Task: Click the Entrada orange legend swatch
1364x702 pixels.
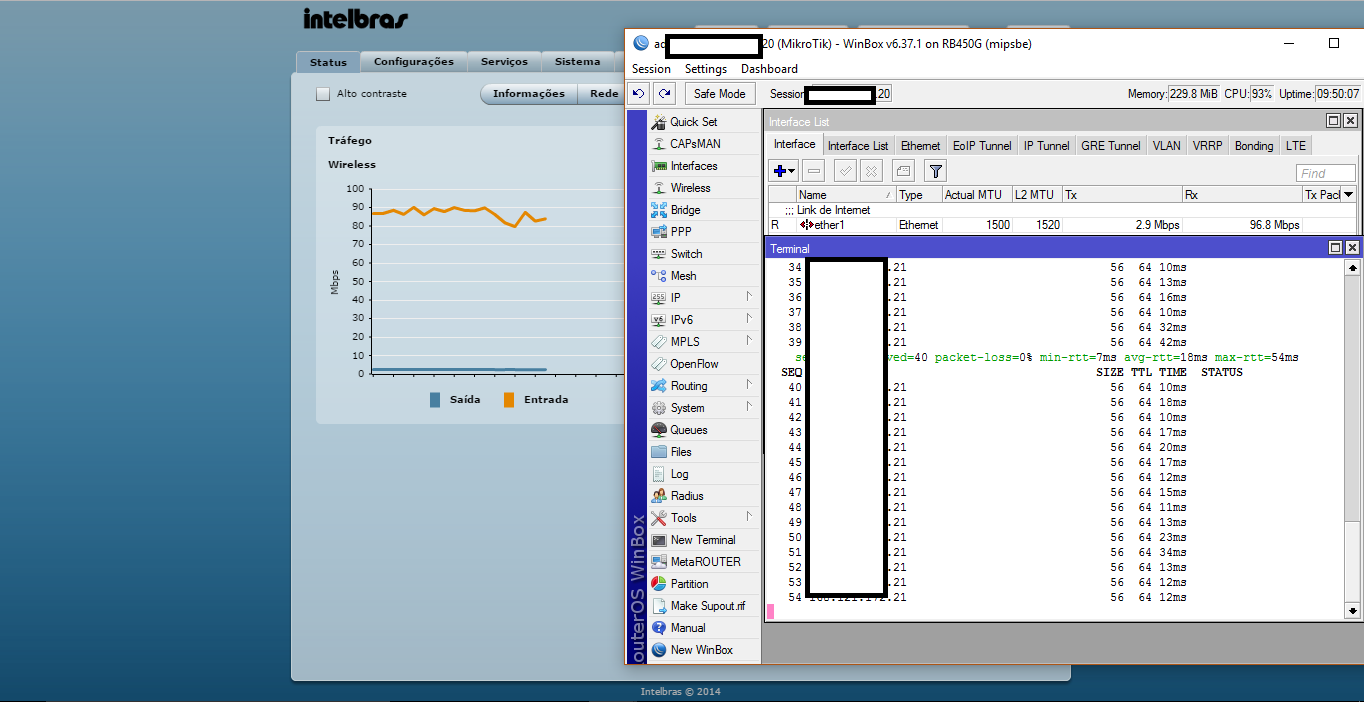Action: coord(509,400)
